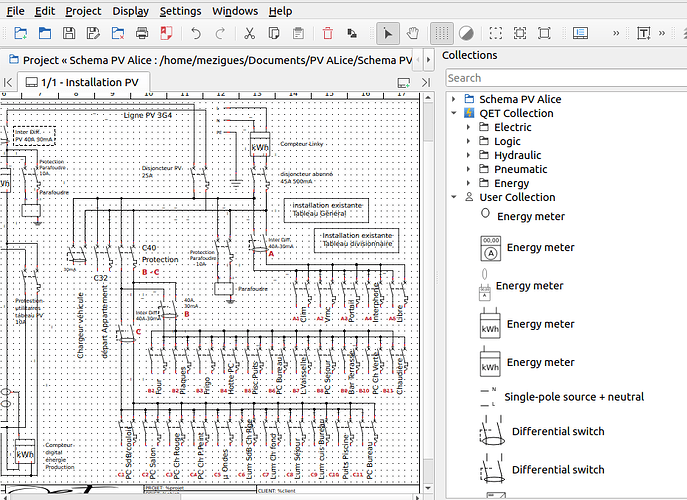Click the Undo arrow icon
687x500 pixels.
(196, 33)
